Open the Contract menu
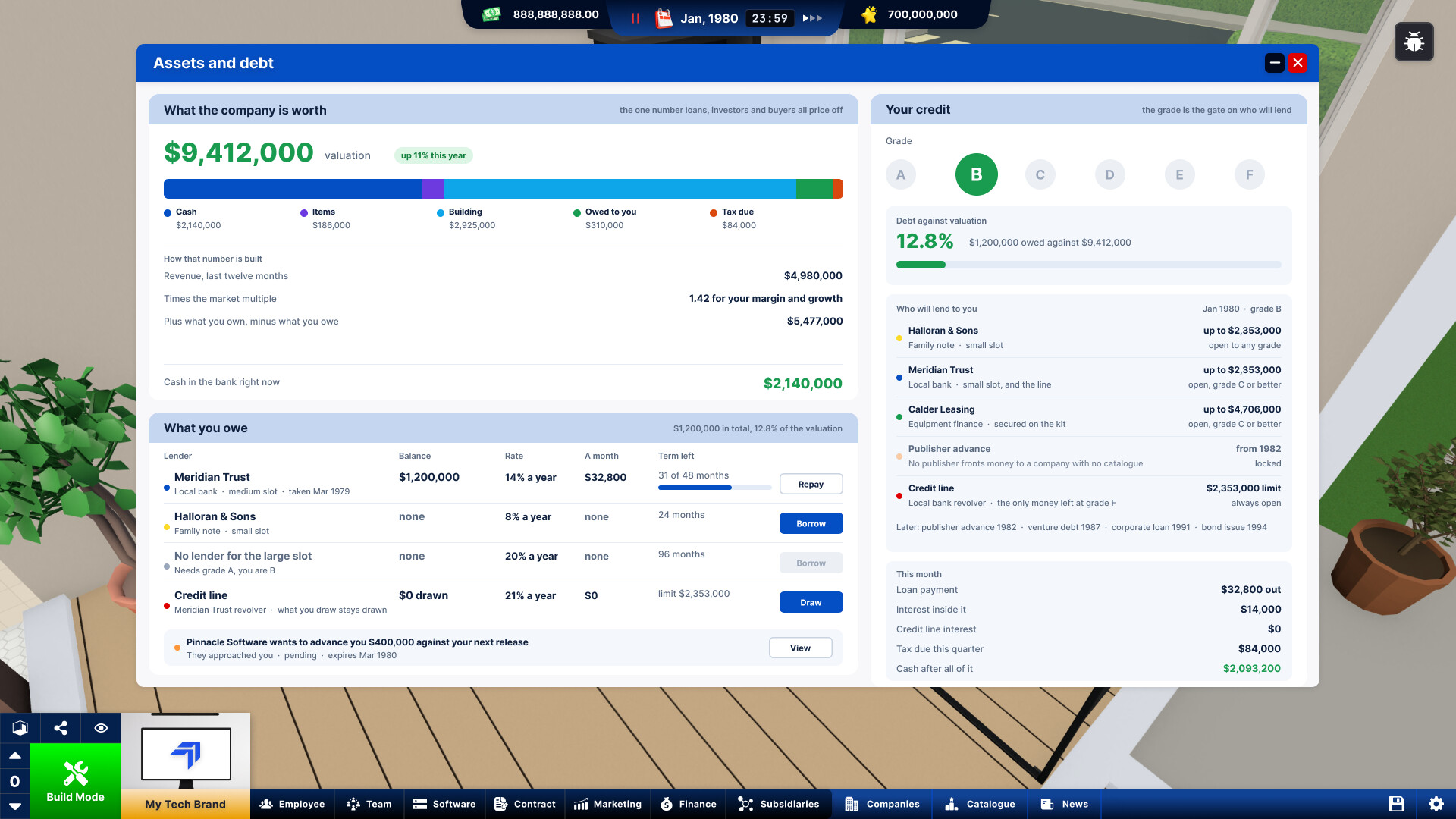Screen dimensions: 1456x819 [x=525, y=804]
